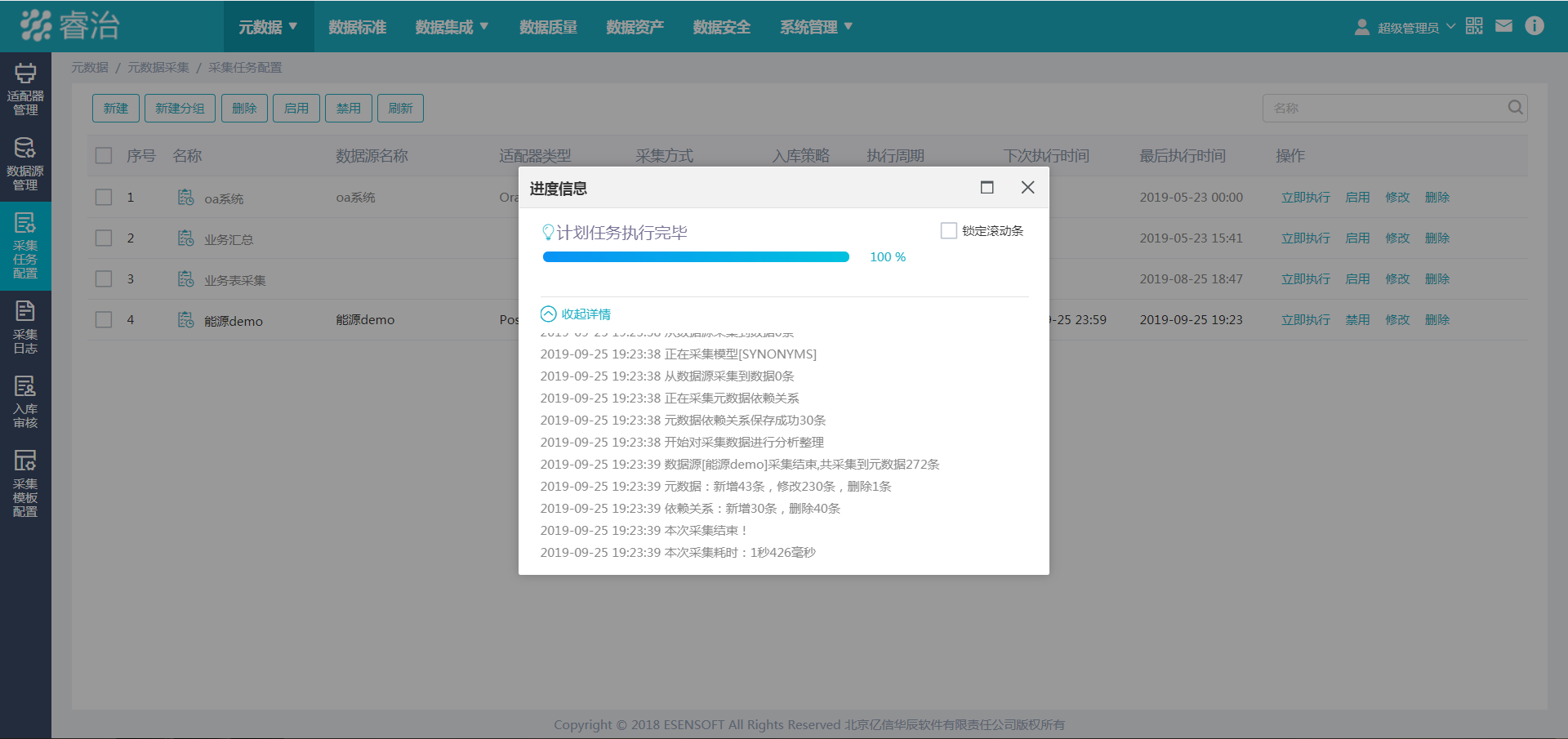Click the 睿治 logo
Image resolution: width=1568 pixels, height=739 pixels.
[70, 25]
